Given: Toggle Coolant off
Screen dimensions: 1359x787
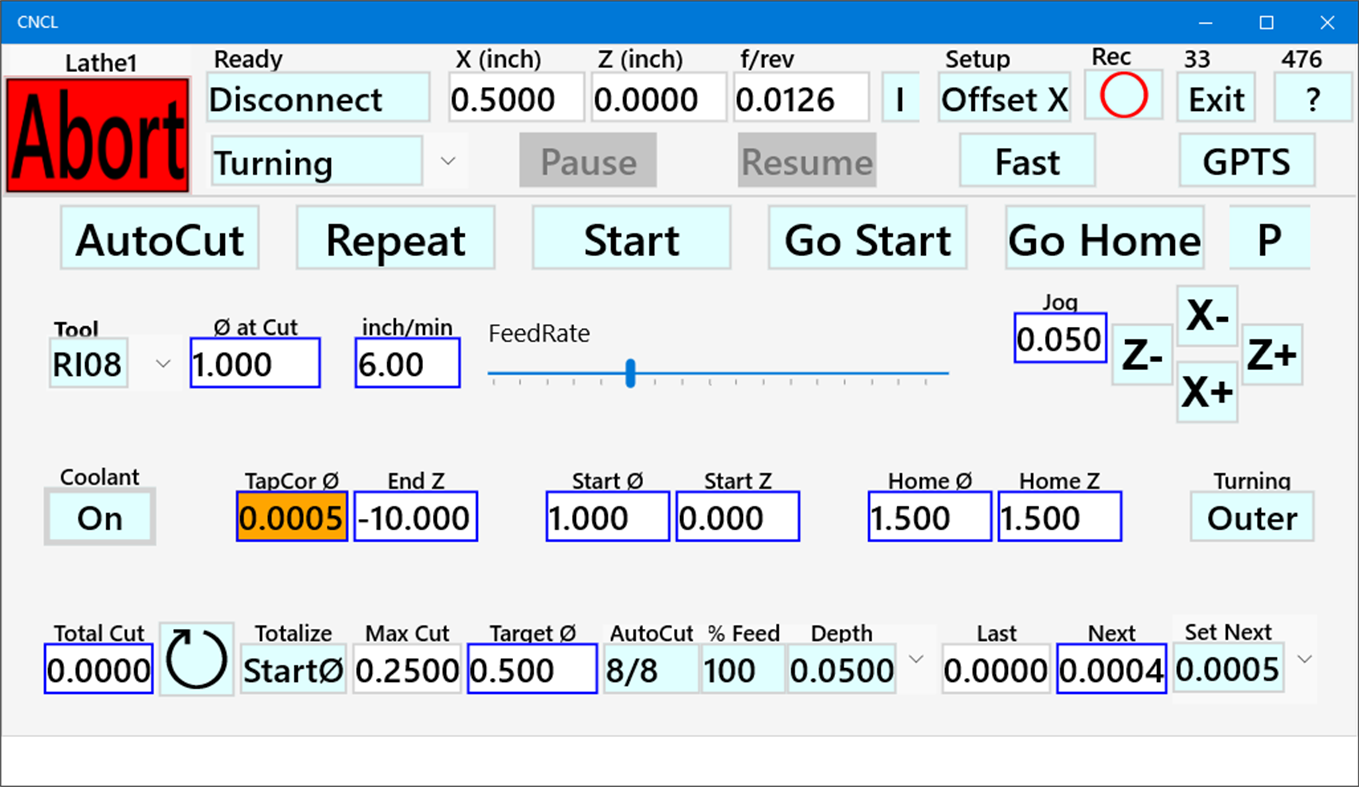Looking at the screenshot, I should click(99, 517).
